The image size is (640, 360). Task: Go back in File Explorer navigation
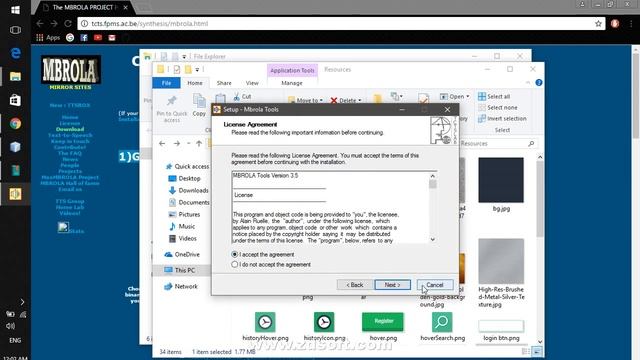162,144
